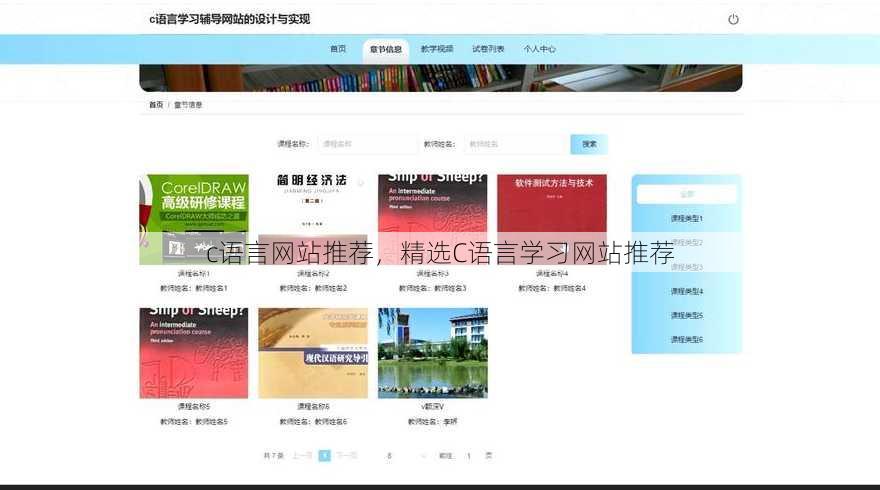The height and width of the screenshot is (490, 880).
Task: Click the 教师姓名3 teacher line
Action: pyautogui.click(x=432, y=288)
